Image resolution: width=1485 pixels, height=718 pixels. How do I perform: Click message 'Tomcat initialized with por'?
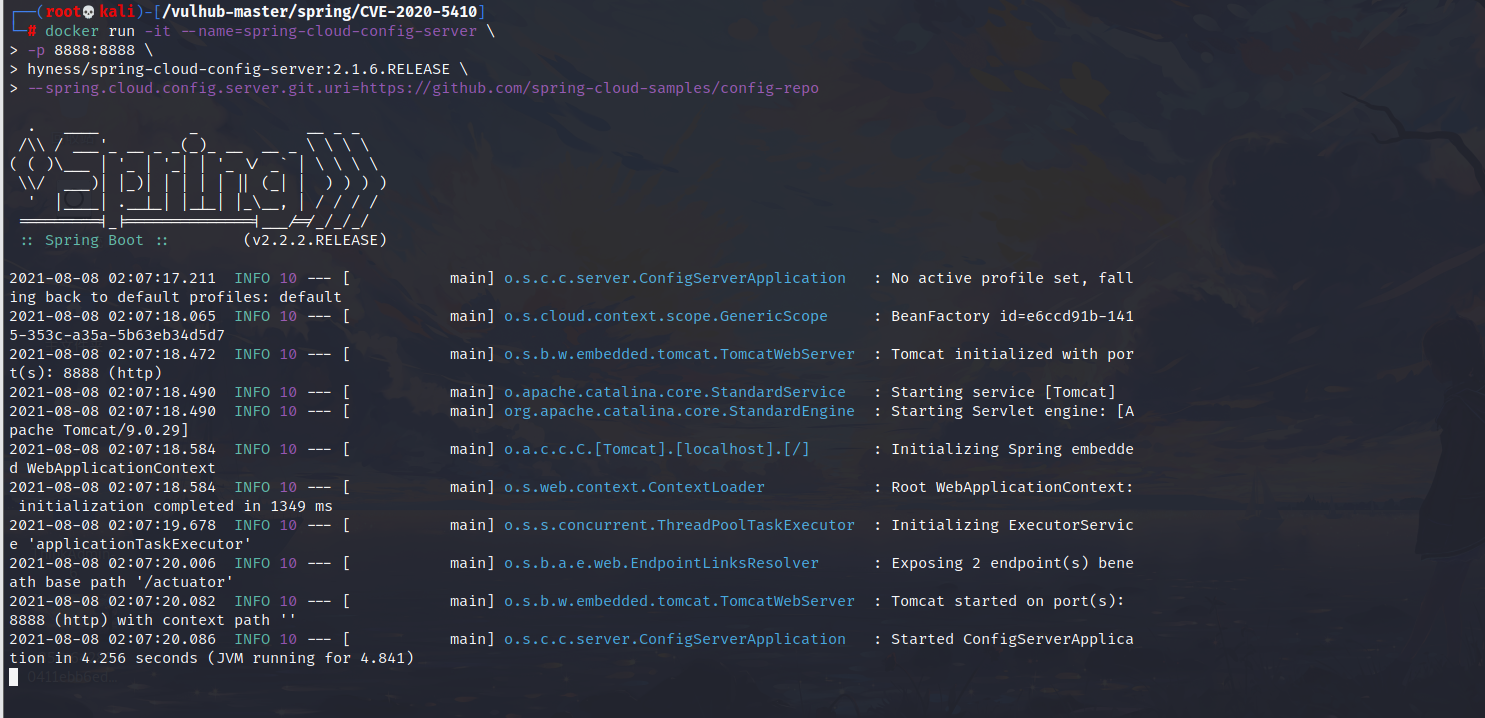(1012, 354)
